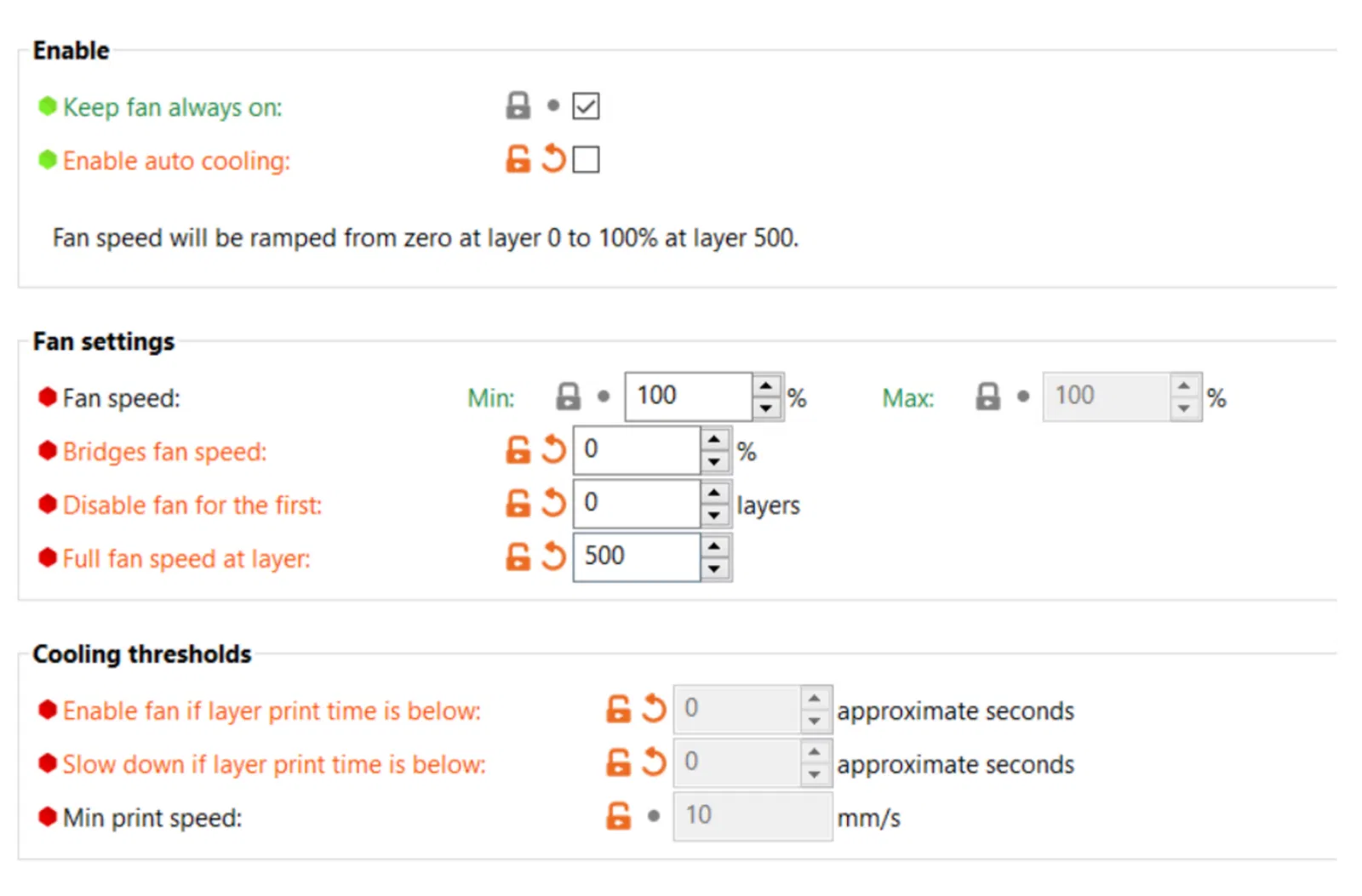Increase Disable fan for the first layers

(714, 493)
